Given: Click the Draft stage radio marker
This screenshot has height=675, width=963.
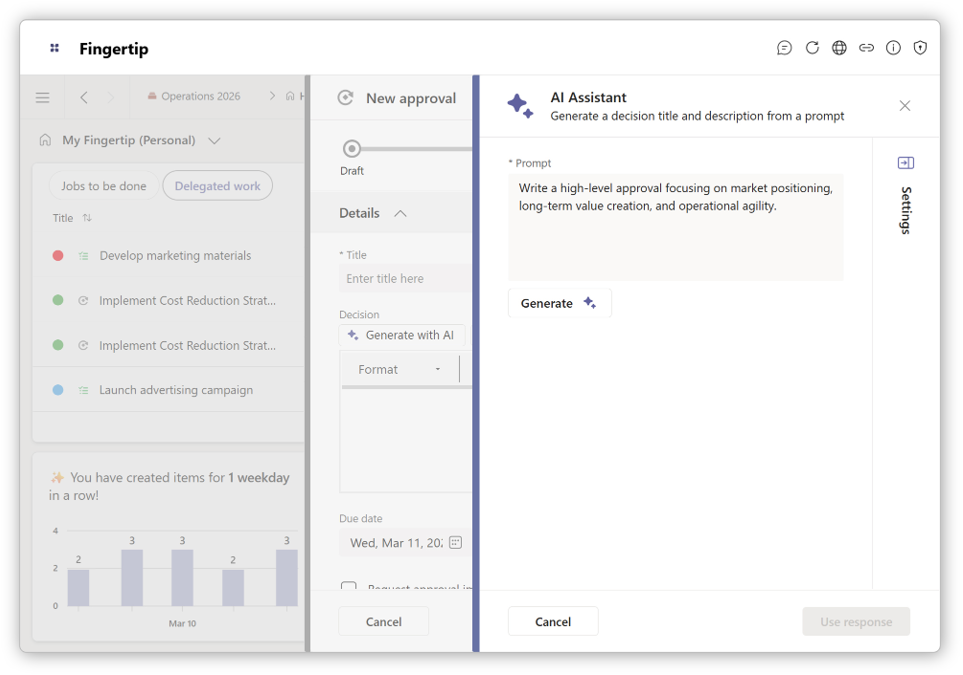Looking at the screenshot, I should 351,149.
